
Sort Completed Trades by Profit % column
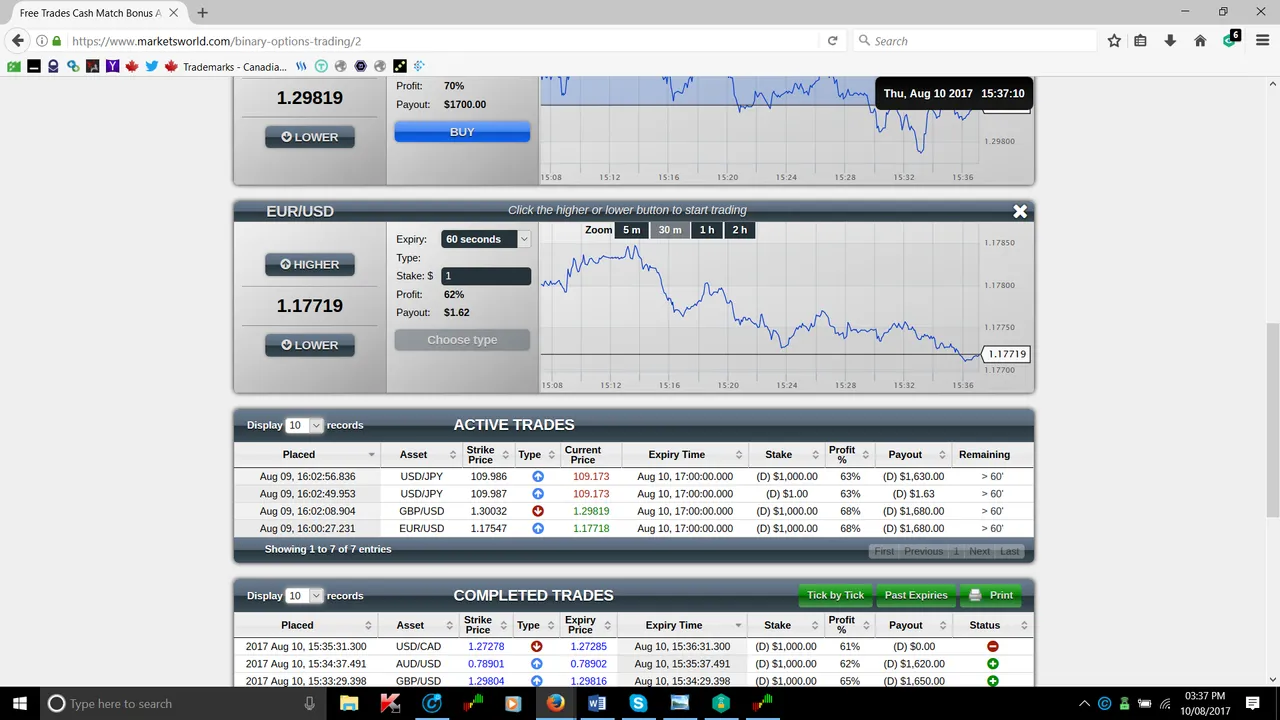tap(848, 625)
